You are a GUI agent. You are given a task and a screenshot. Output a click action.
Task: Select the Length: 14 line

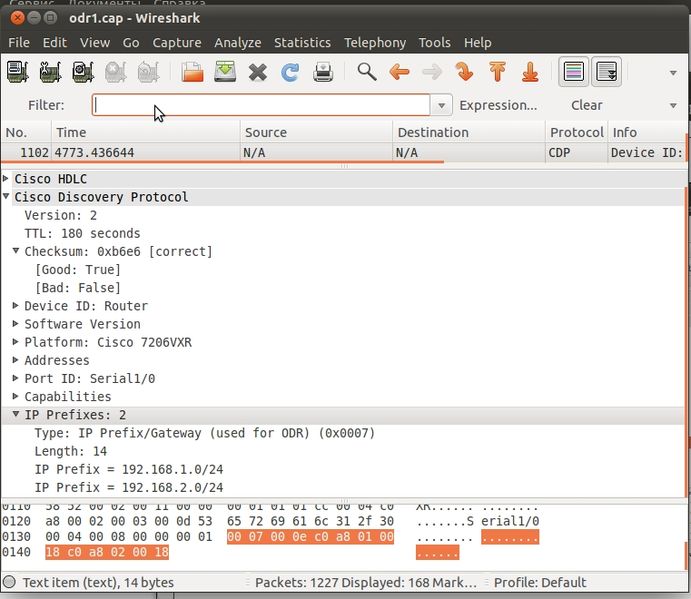[71, 451]
